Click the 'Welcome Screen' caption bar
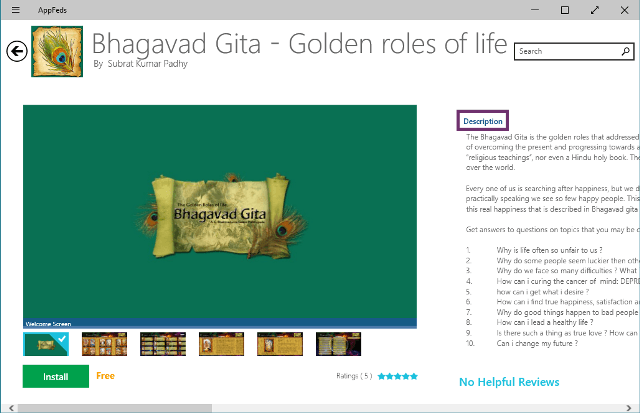Image resolution: width=640 pixels, height=413 pixels. tap(220, 324)
